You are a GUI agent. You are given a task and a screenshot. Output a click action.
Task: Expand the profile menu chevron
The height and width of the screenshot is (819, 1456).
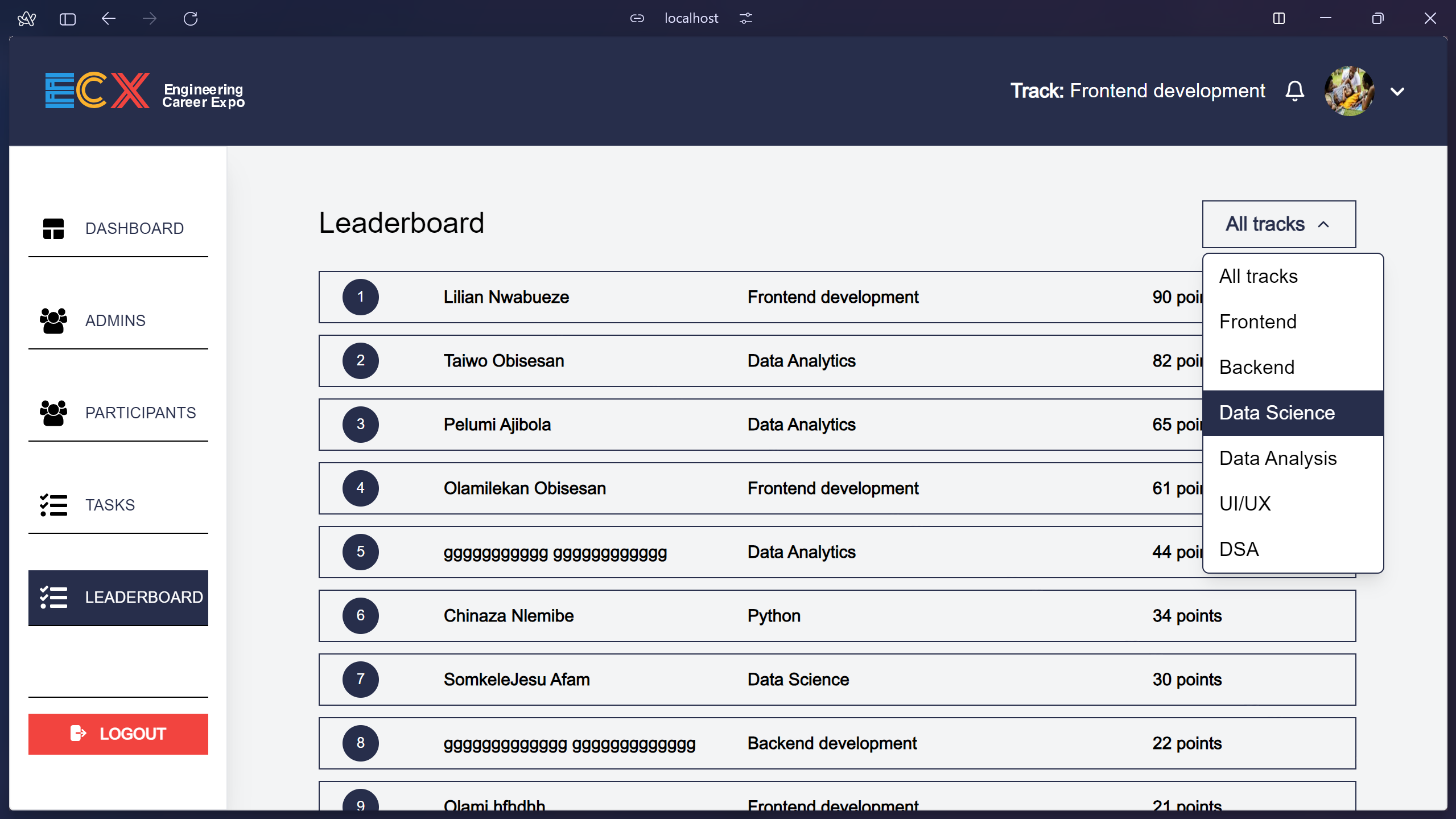coord(1397,92)
